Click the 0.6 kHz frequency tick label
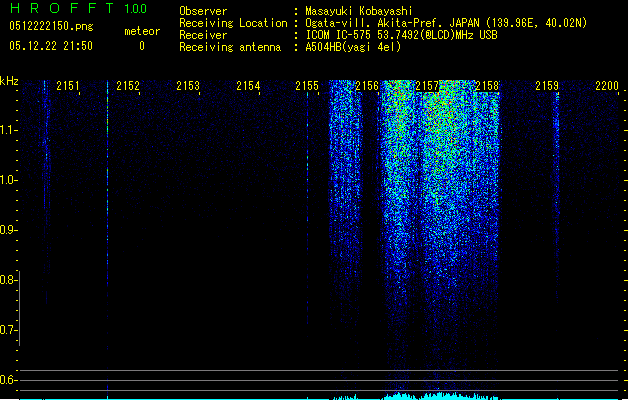The image size is (629, 400). (x=8, y=380)
